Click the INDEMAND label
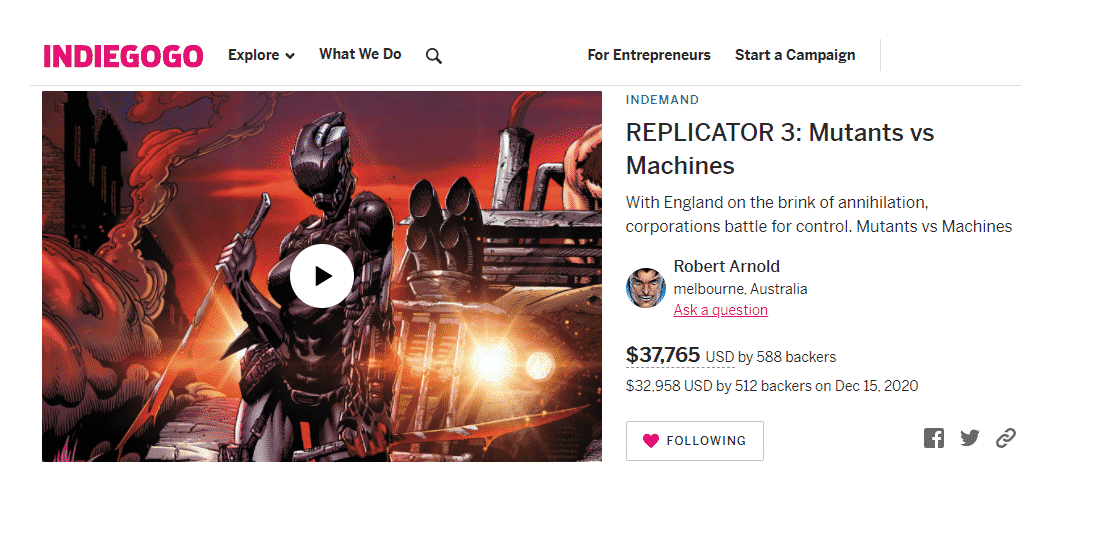The height and width of the screenshot is (552, 1098). point(662,100)
